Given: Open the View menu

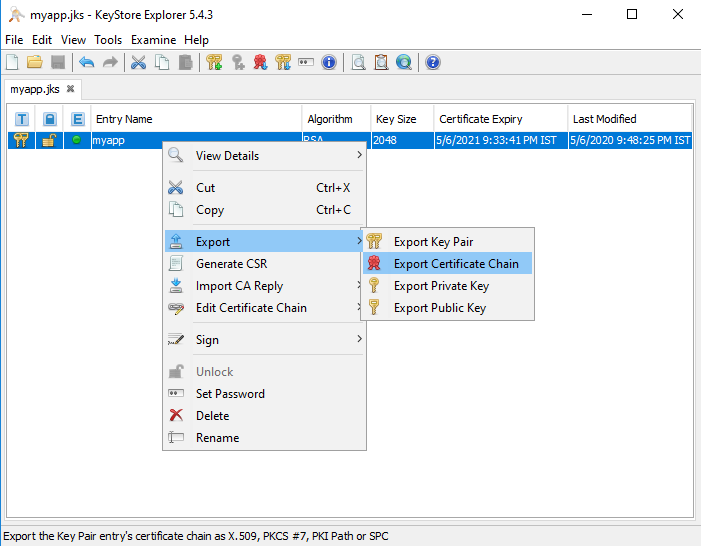Looking at the screenshot, I should coord(73,40).
